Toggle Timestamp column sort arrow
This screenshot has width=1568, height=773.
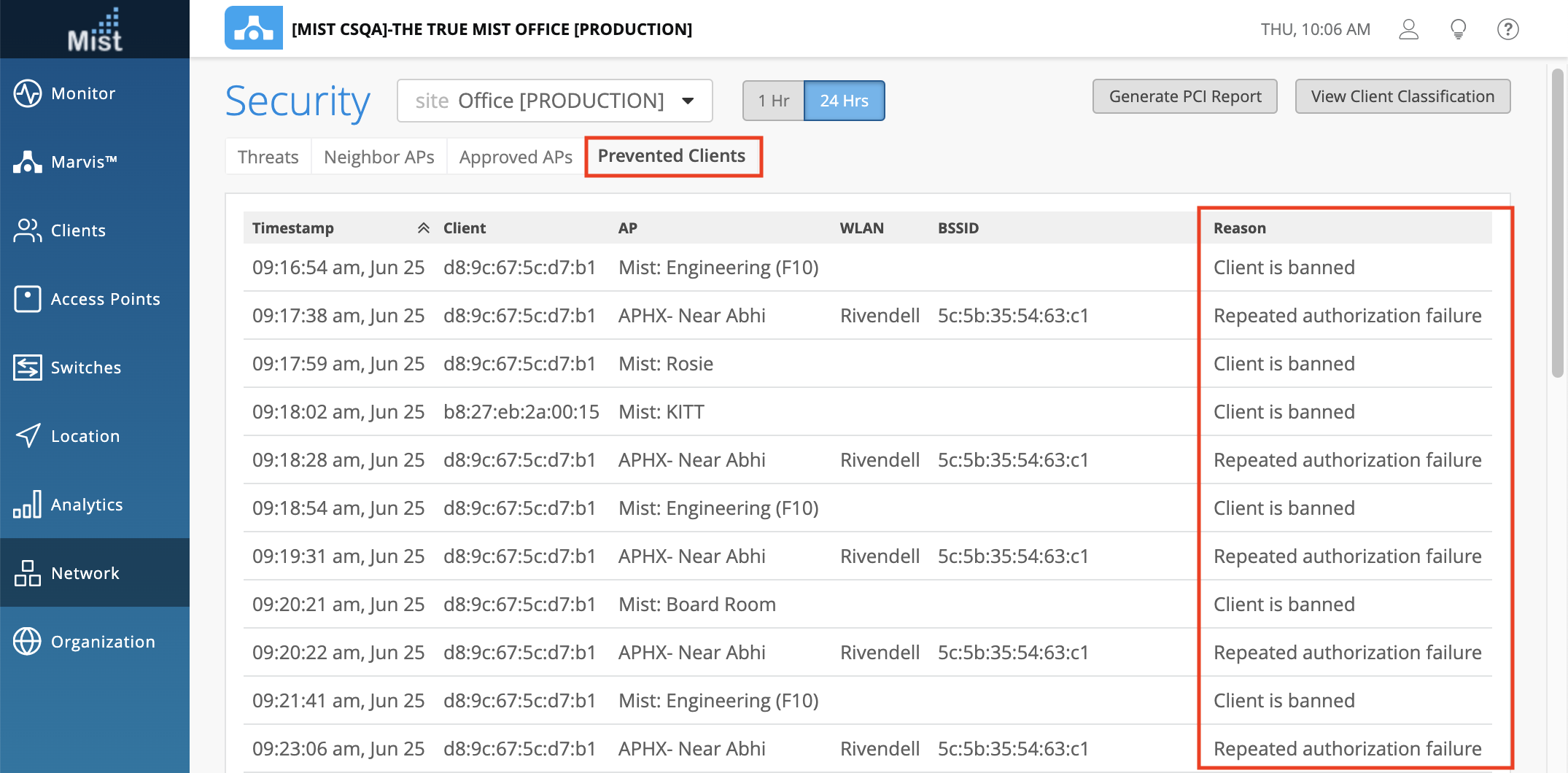click(x=423, y=228)
